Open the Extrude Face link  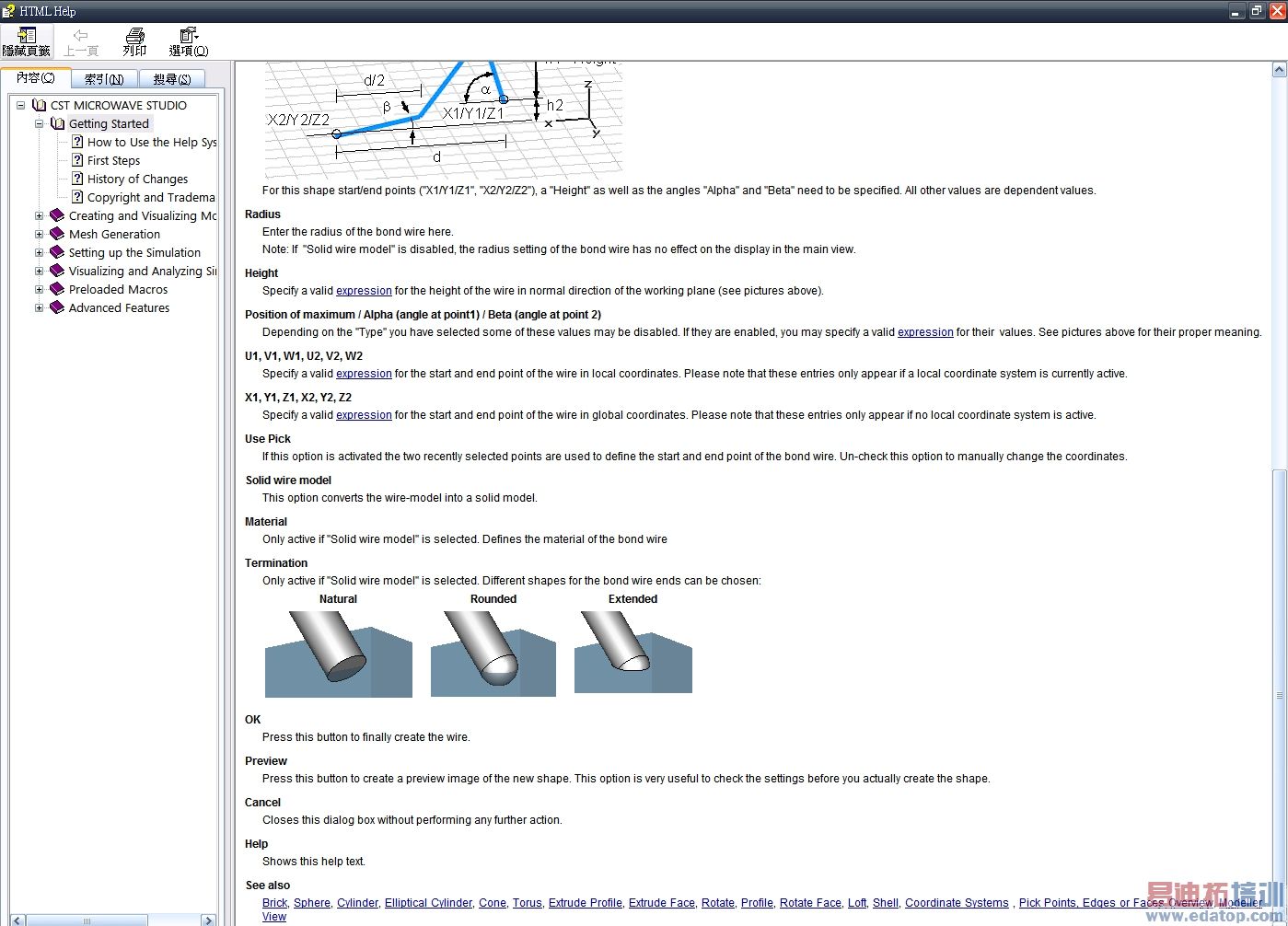click(662, 903)
